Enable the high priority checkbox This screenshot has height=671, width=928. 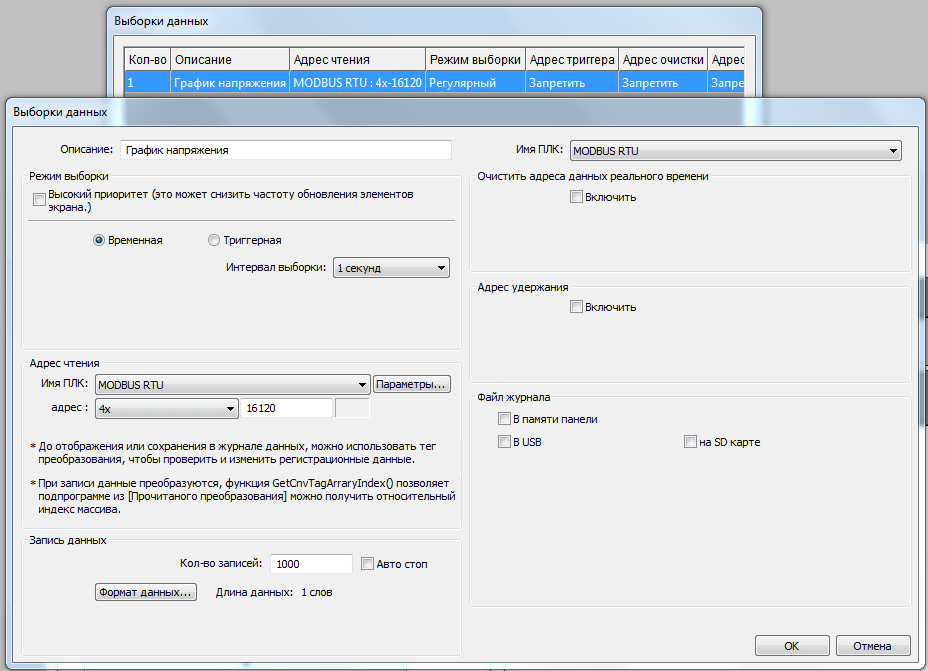[40, 200]
